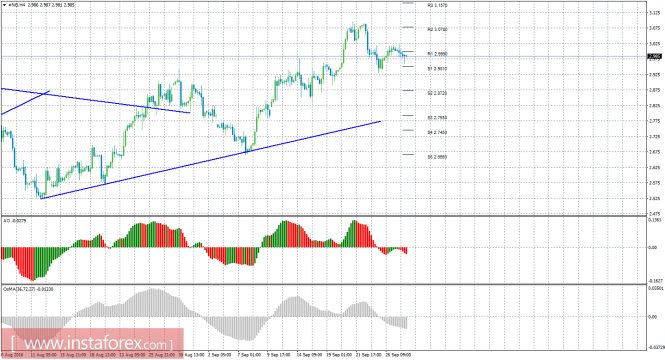Click the 7 Sep 01:00 time axis marker
Image resolution: width=665 pixels, height=360 pixels.
pos(249,354)
